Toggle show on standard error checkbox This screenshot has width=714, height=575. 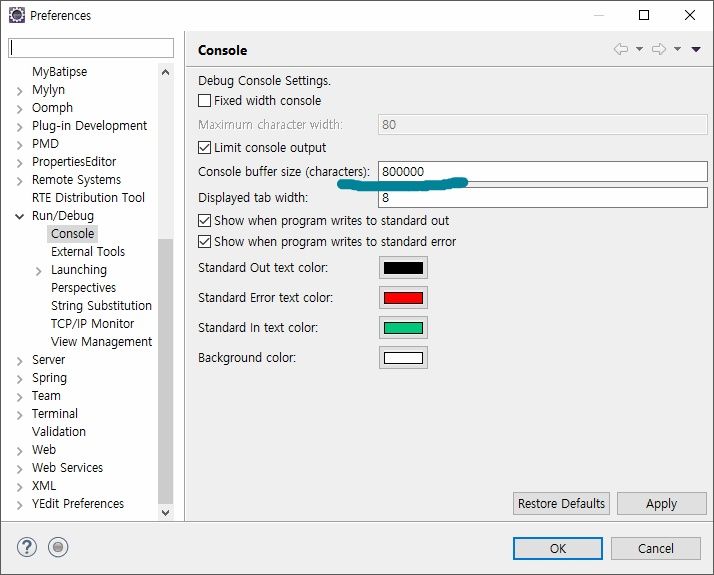(x=204, y=241)
